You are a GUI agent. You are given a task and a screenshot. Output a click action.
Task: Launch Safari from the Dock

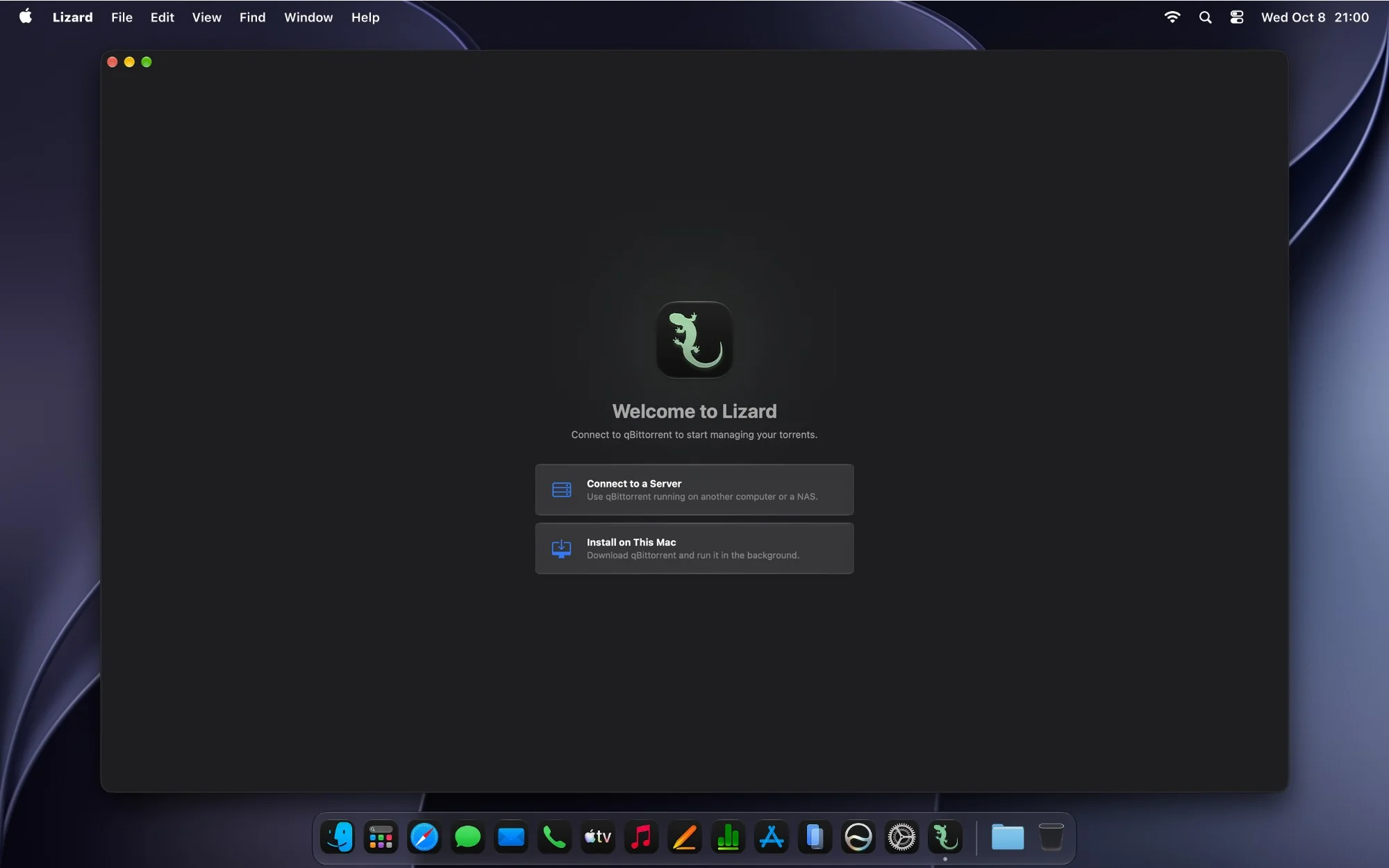click(x=424, y=837)
